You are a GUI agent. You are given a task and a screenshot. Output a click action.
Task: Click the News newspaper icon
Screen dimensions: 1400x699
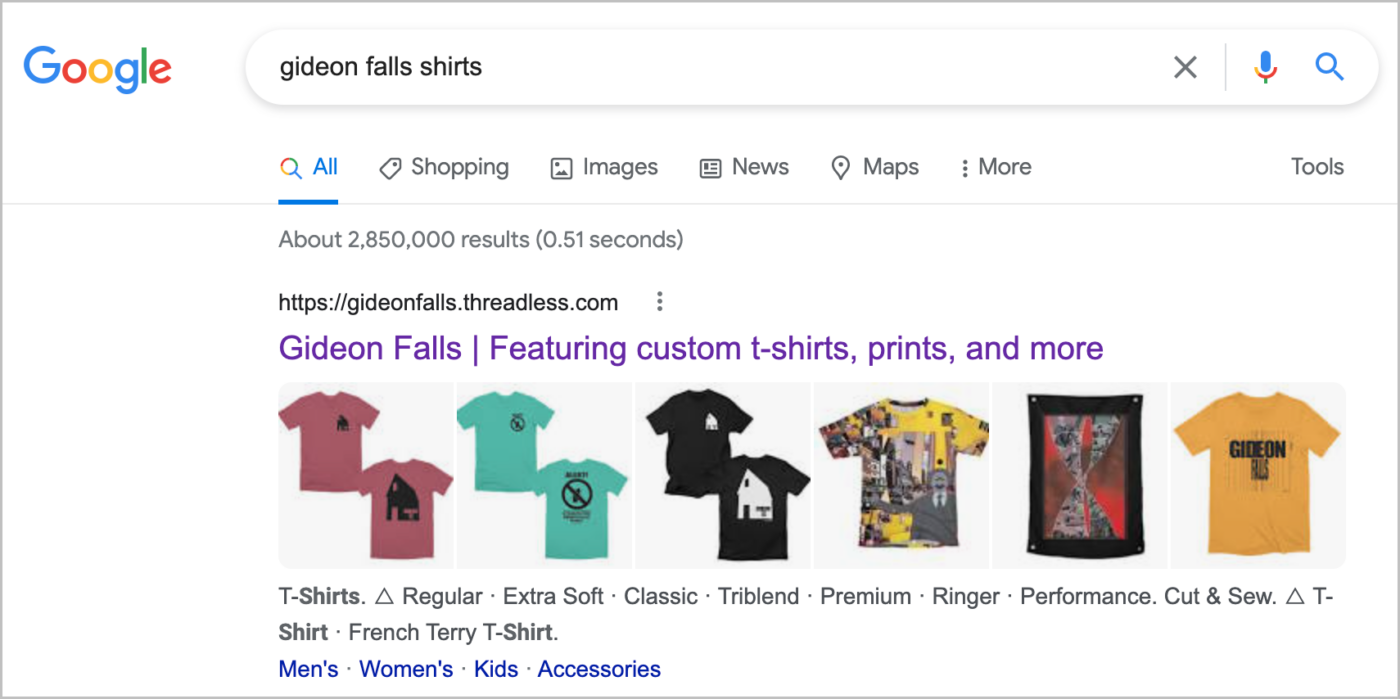pyautogui.click(x=710, y=168)
